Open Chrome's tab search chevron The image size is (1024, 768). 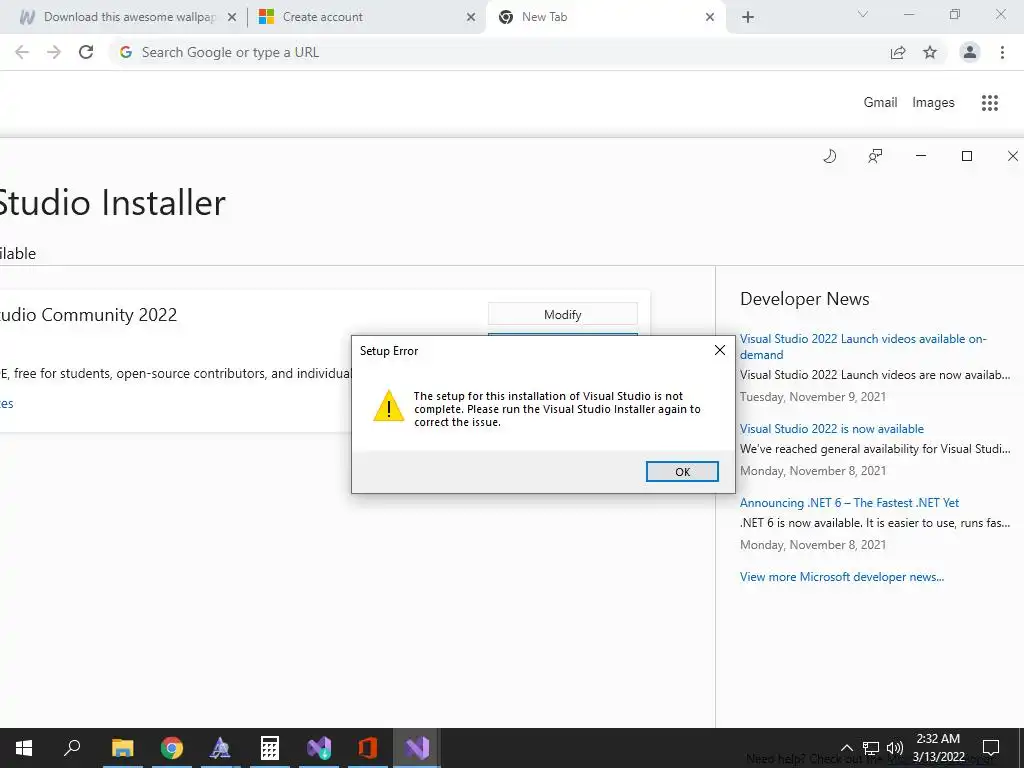(863, 14)
